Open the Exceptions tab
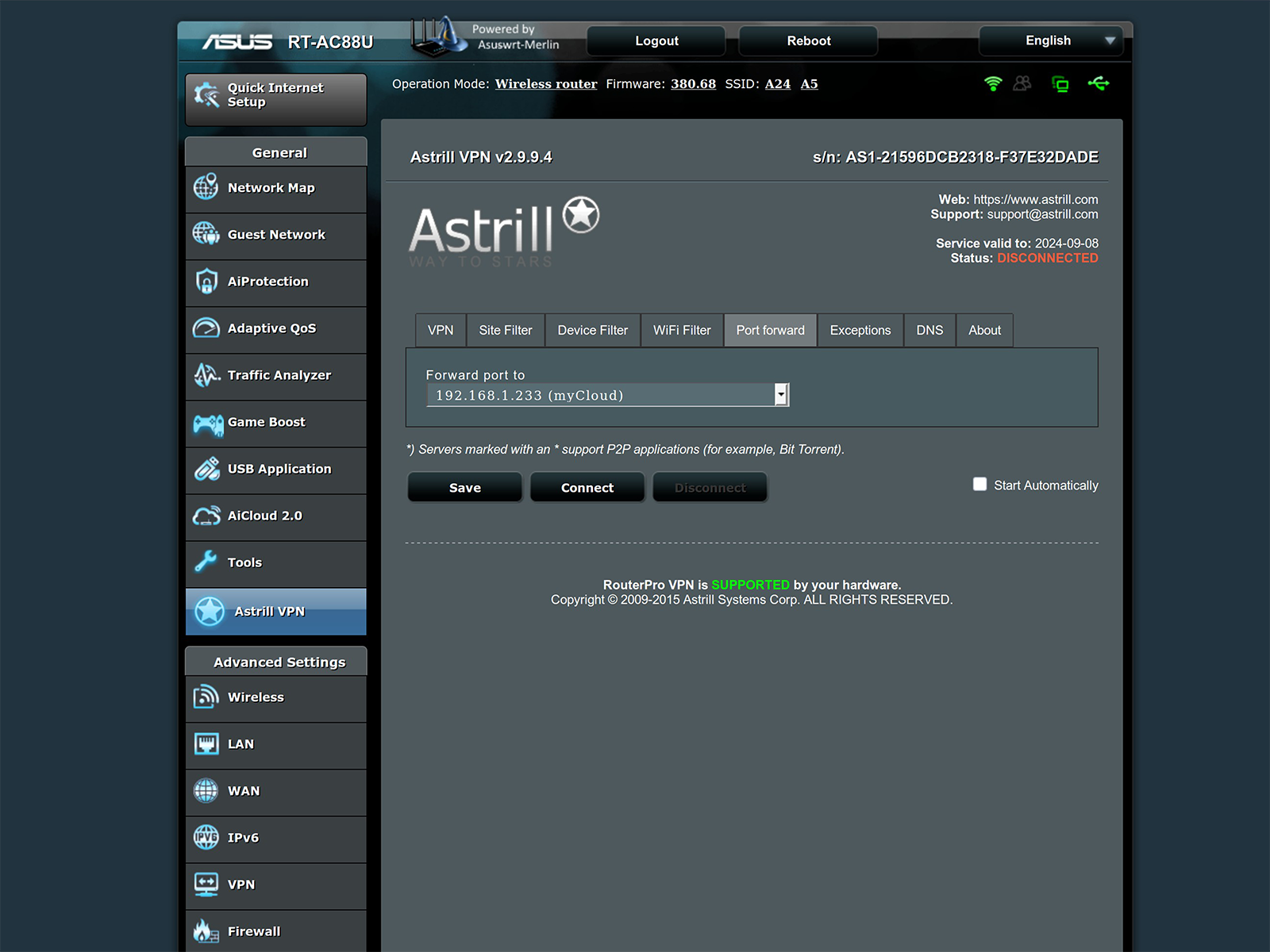The image size is (1270, 952). [x=860, y=330]
